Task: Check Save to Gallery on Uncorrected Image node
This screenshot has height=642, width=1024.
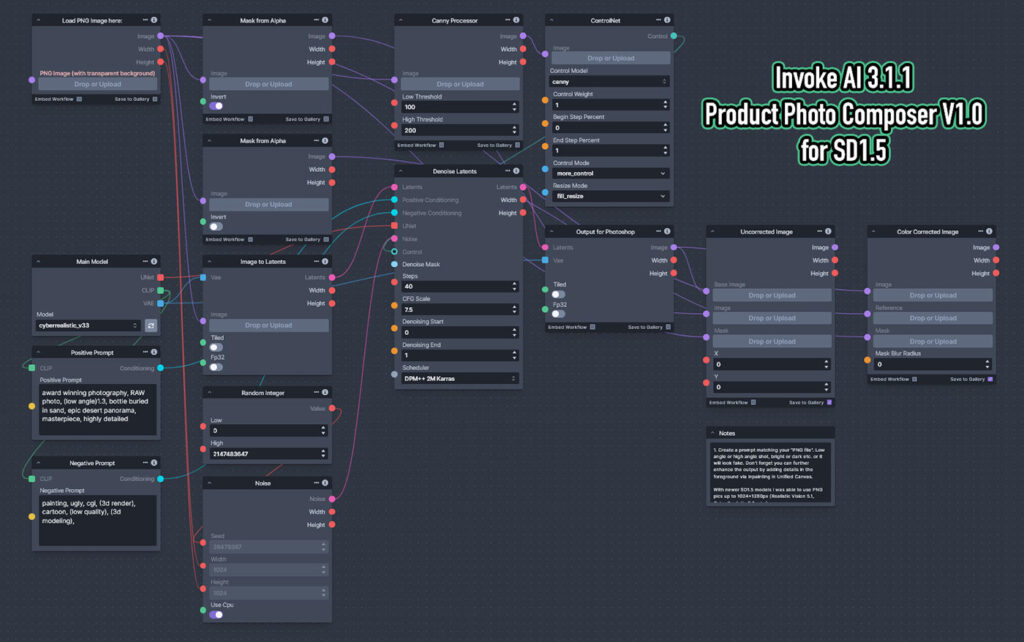Action: [x=829, y=402]
